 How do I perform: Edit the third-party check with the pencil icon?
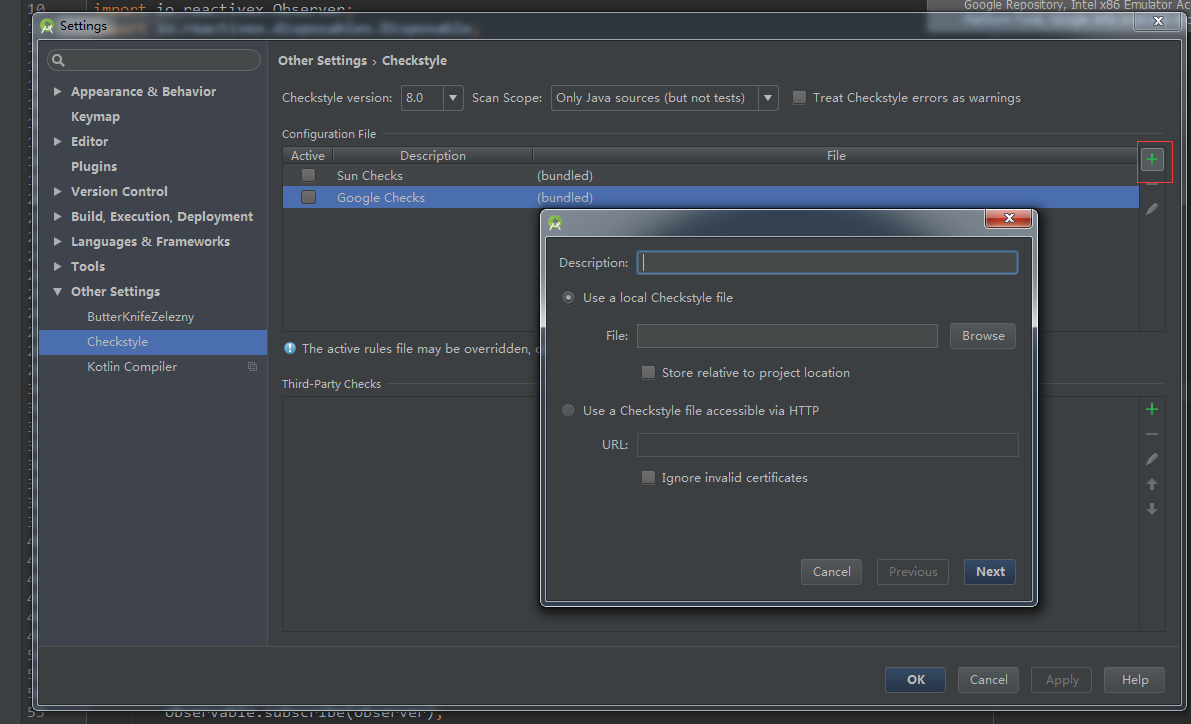(x=1152, y=460)
